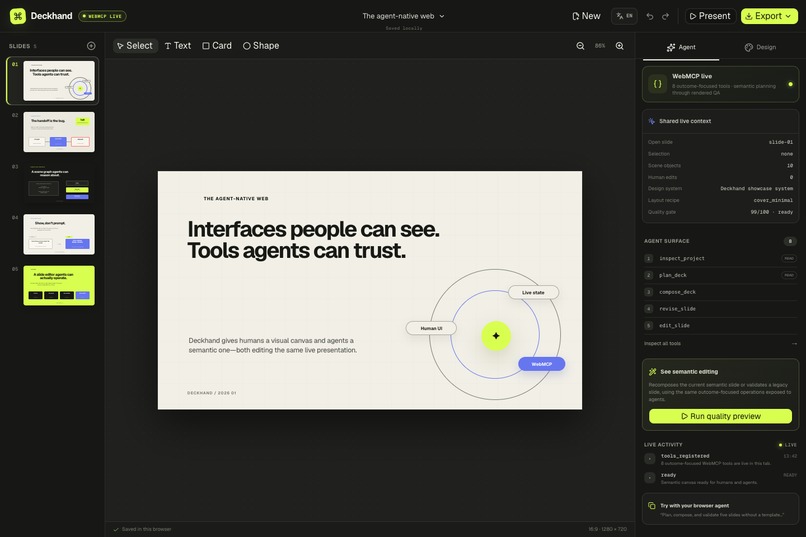Click the Deckhand logo icon
The height and width of the screenshot is (537, 806).
[18, 16]
